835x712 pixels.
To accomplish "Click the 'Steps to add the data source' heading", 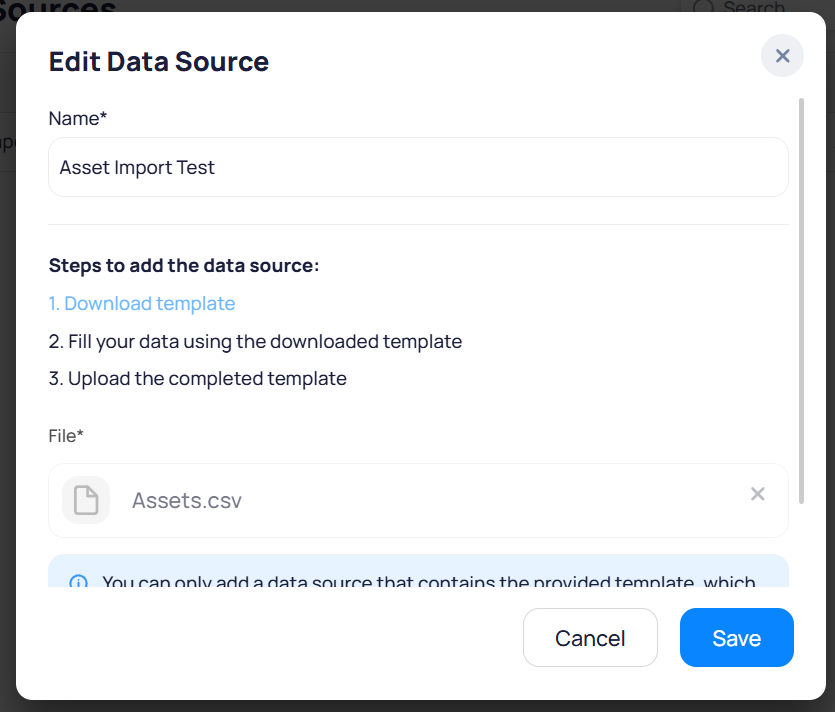I will pyautogui.click(x=184, y=266).
